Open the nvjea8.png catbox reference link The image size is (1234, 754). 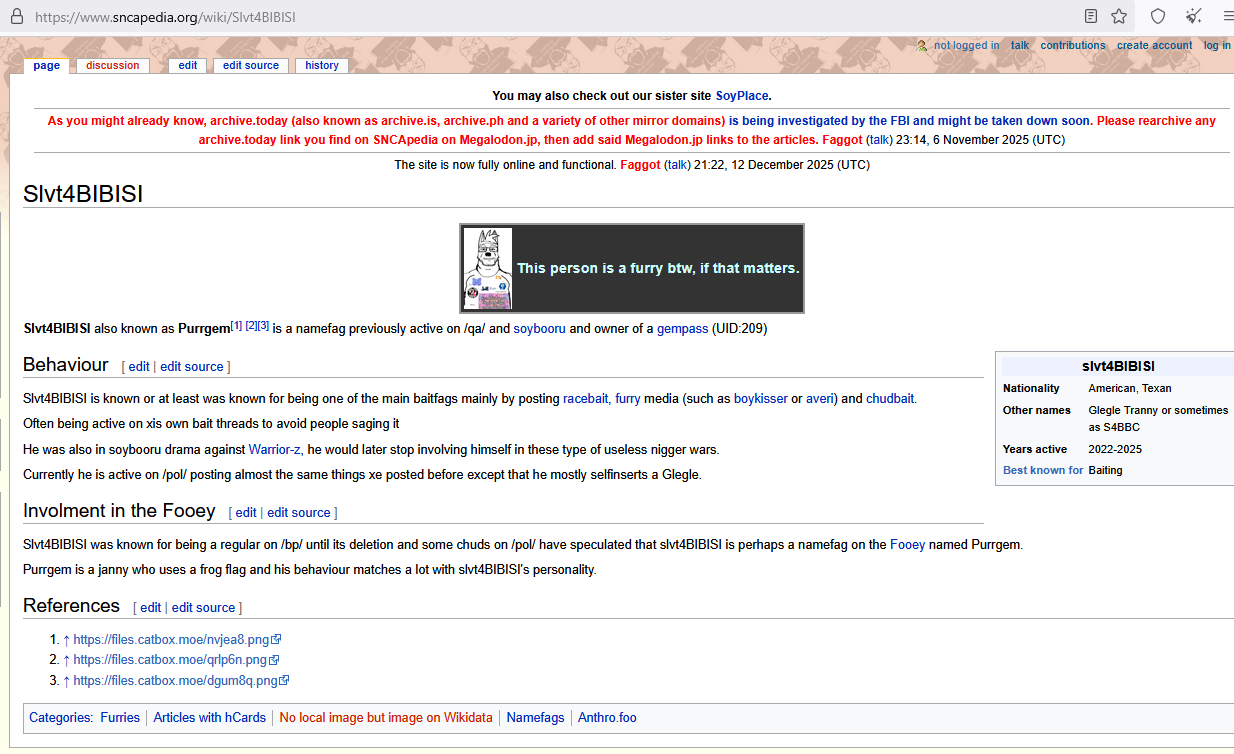click(x=171, y=639)
